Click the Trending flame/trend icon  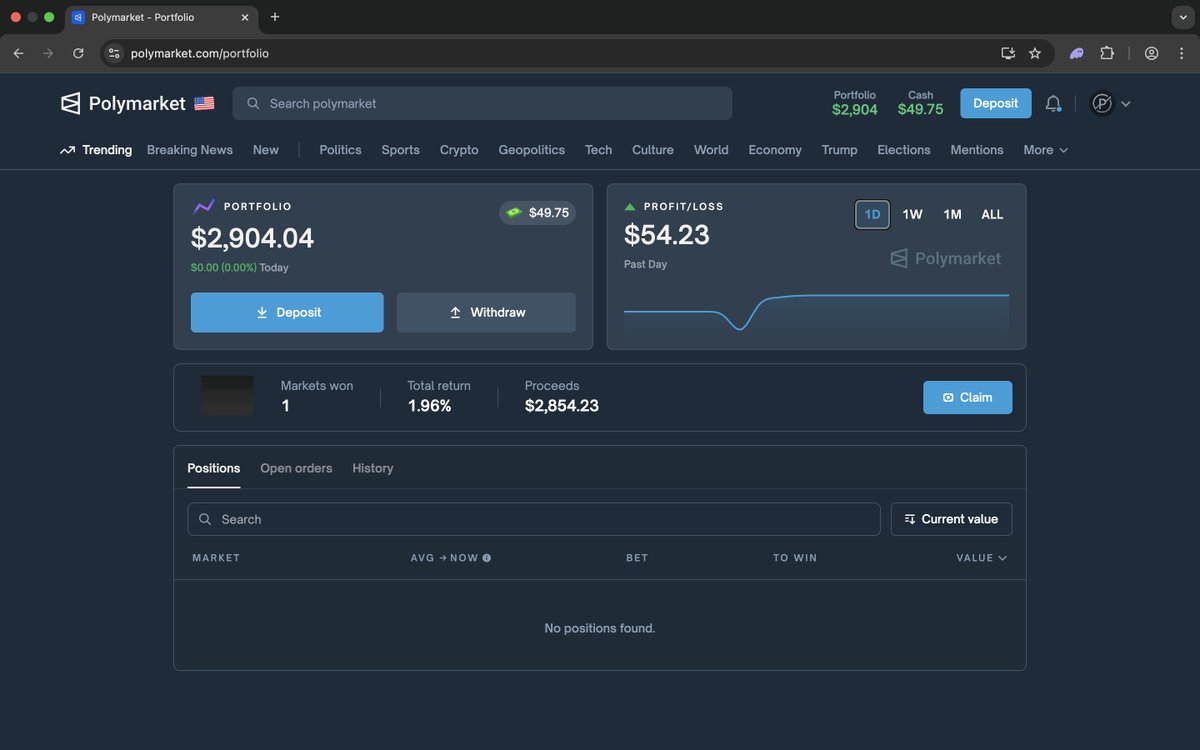[x=67, y=149]
